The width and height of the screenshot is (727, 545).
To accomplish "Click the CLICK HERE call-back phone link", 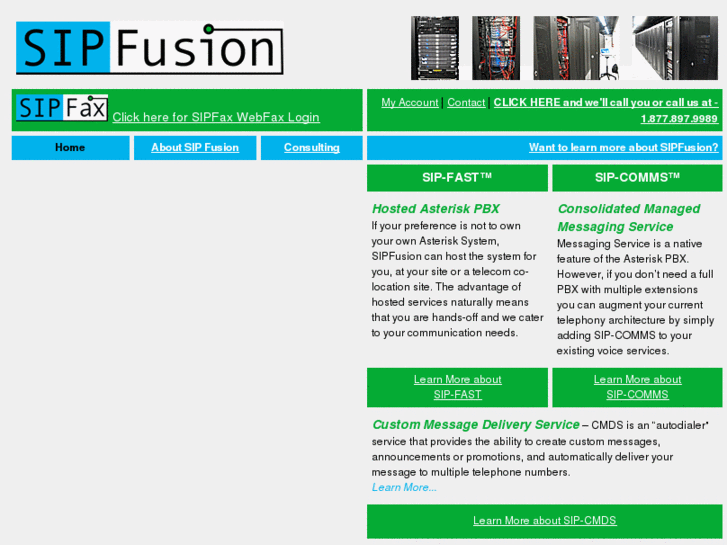I will [x=606, y=110].
